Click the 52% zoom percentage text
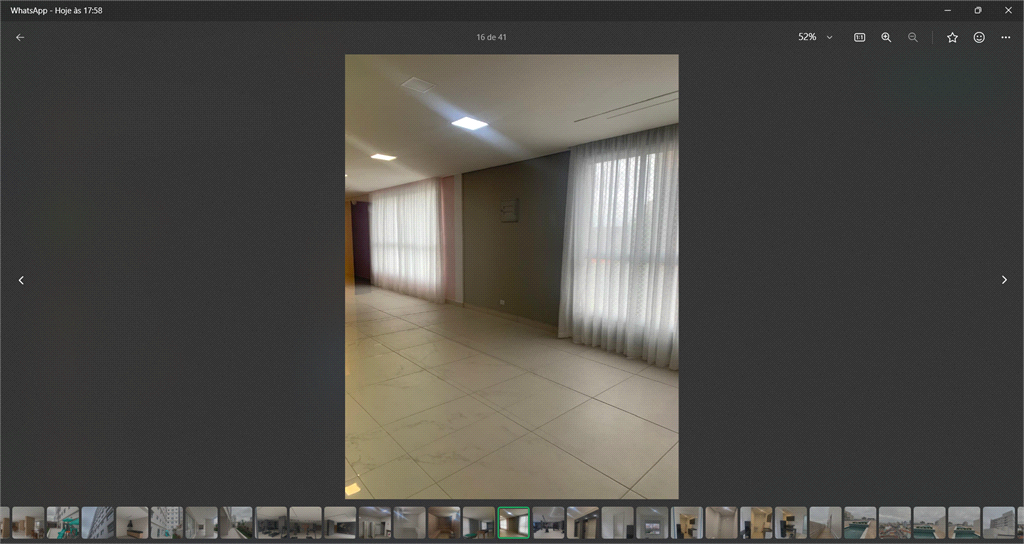 click(807, 37)
